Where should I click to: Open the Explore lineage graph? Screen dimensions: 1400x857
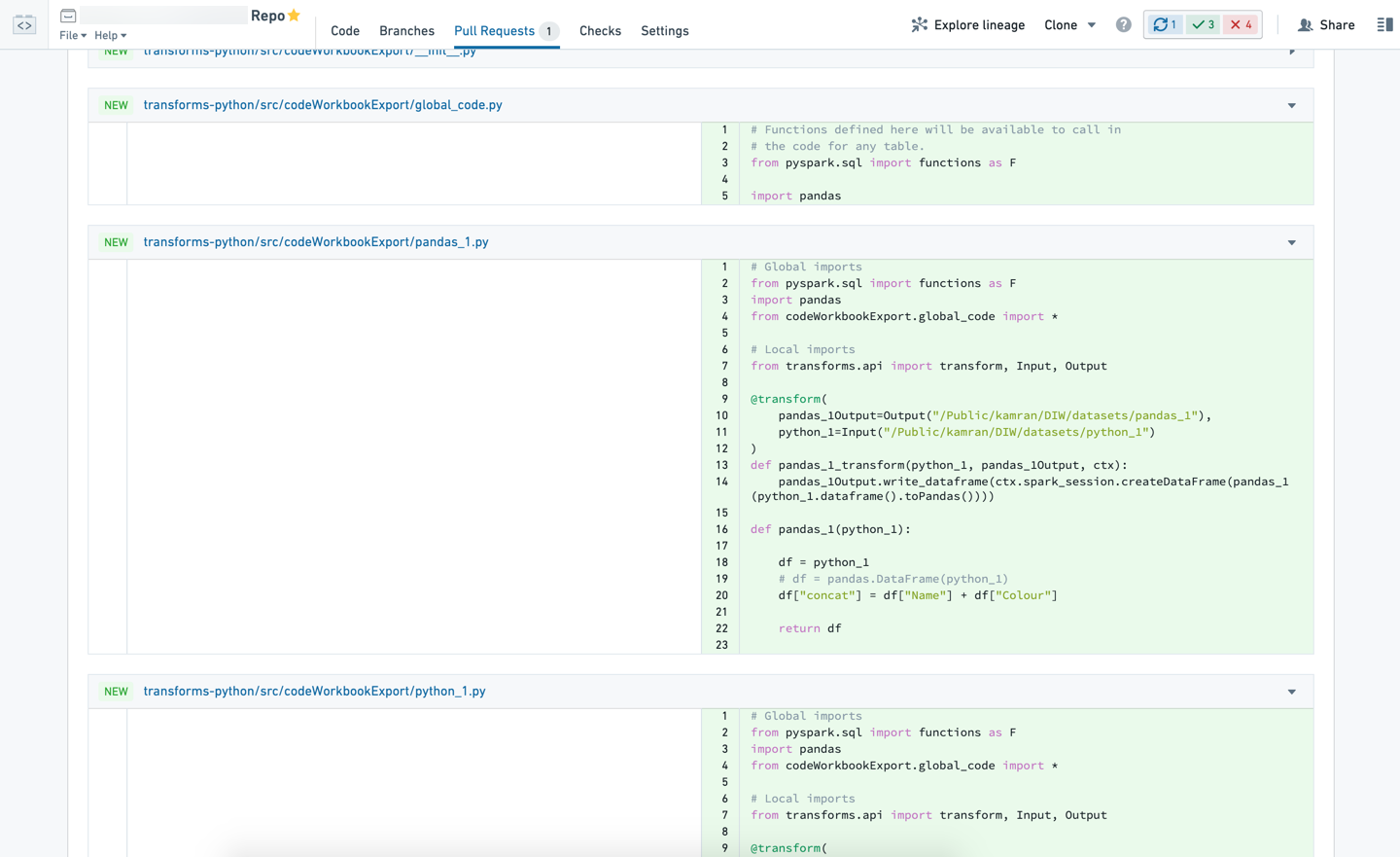click(x=967, y=25)
